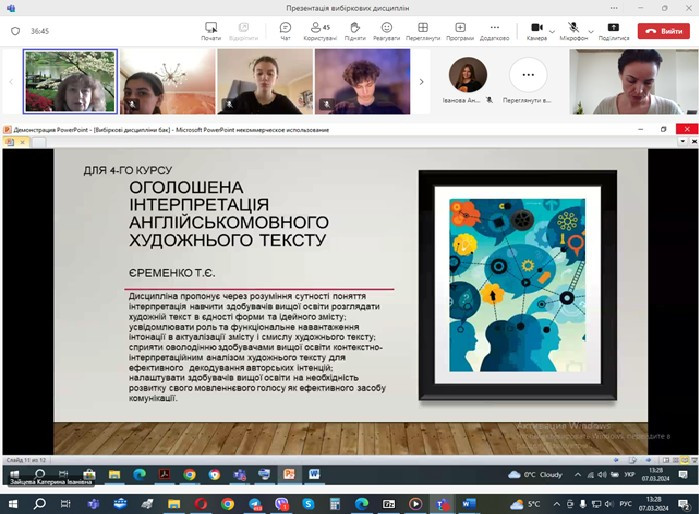Open the More actions ellipsis menu
The height and width of the screenshot is (514, 699).
pyautogui.click(x=494, y=30)
